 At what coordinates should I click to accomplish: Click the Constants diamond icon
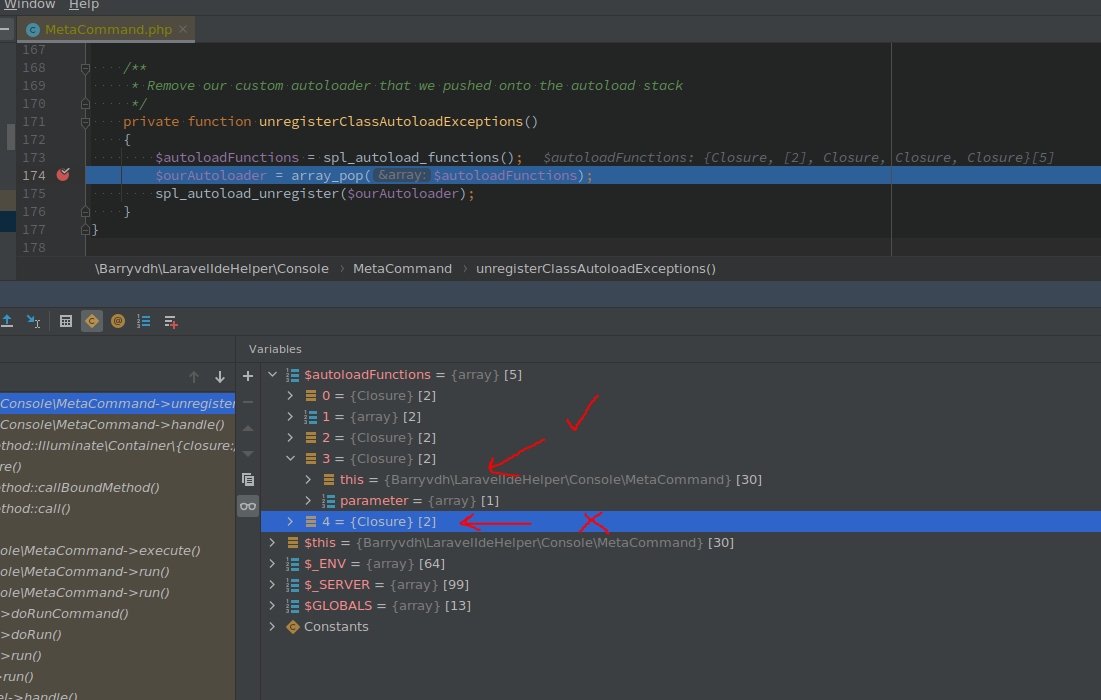click(293, 627)
